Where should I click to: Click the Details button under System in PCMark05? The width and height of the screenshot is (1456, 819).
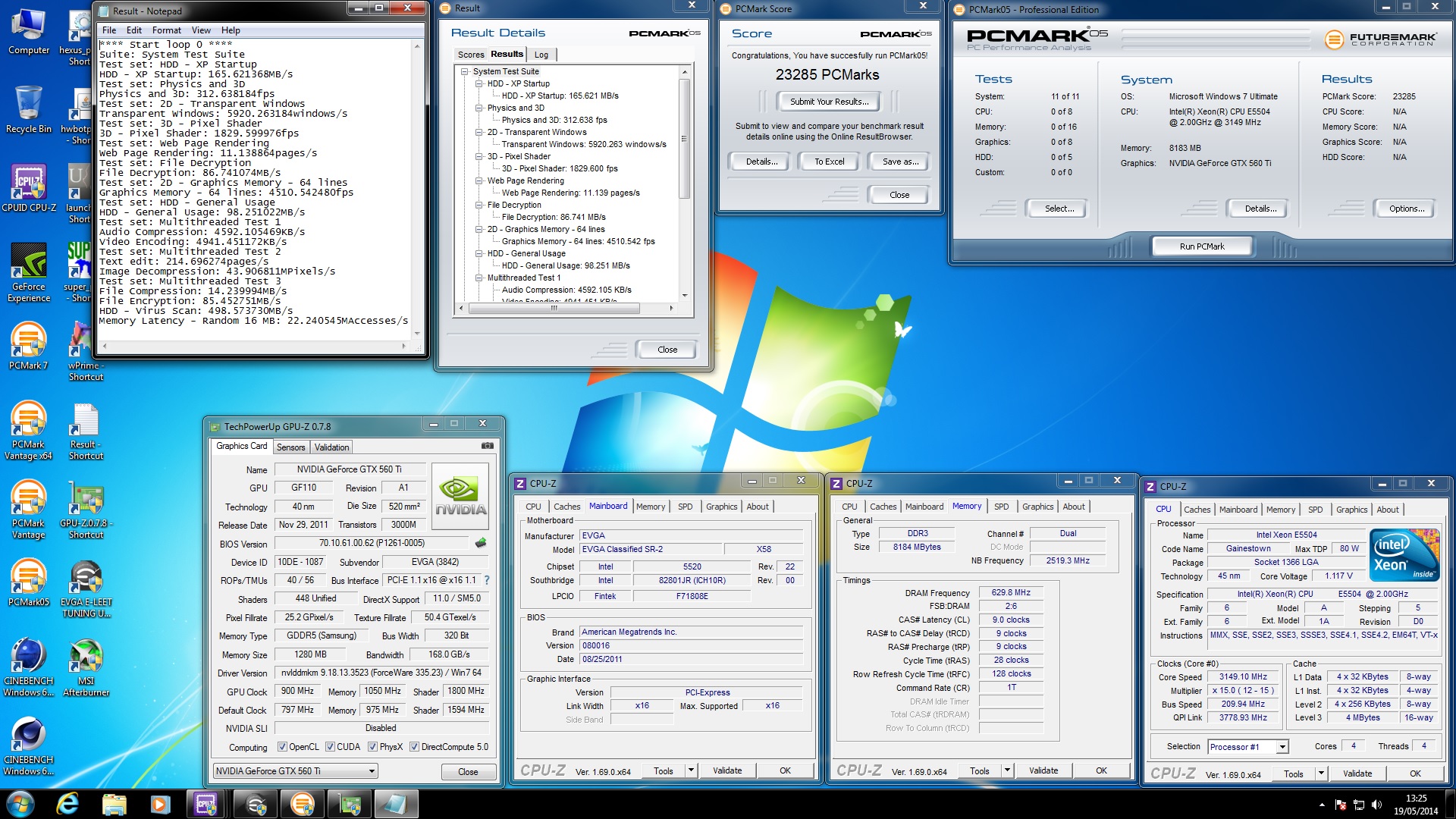point(1260,209)
